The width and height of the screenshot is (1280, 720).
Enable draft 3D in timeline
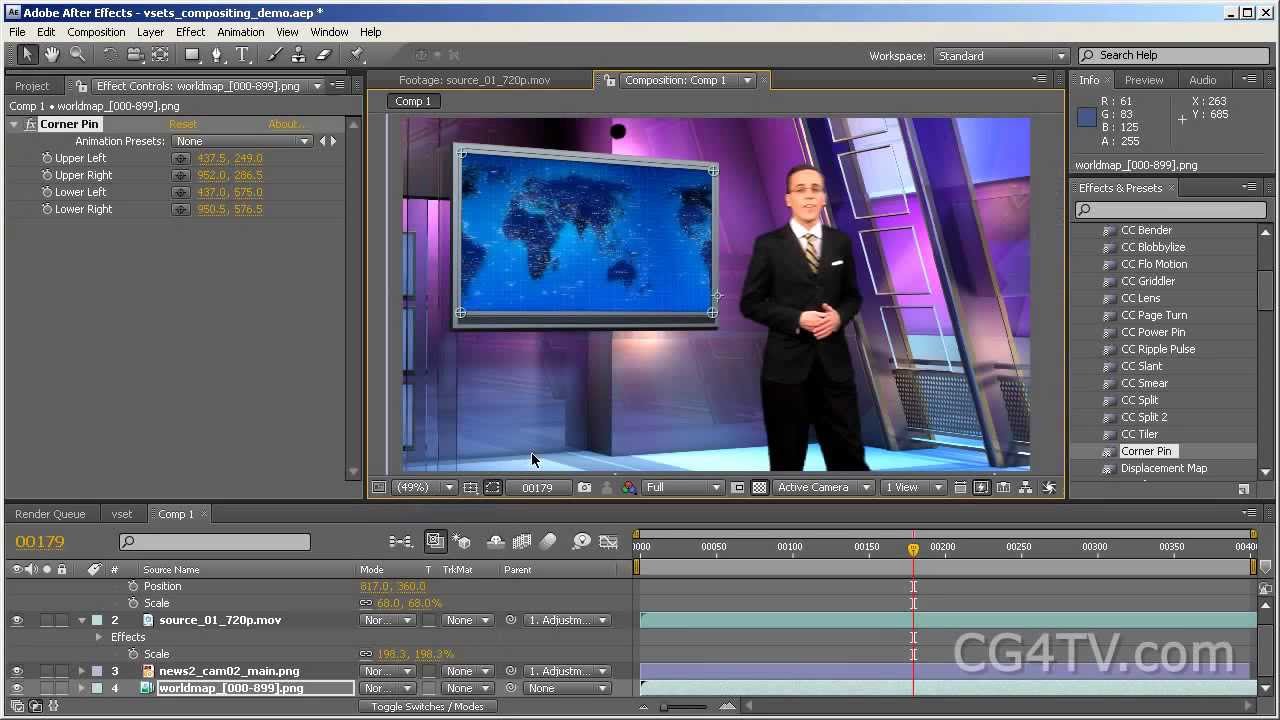point(462,541)
